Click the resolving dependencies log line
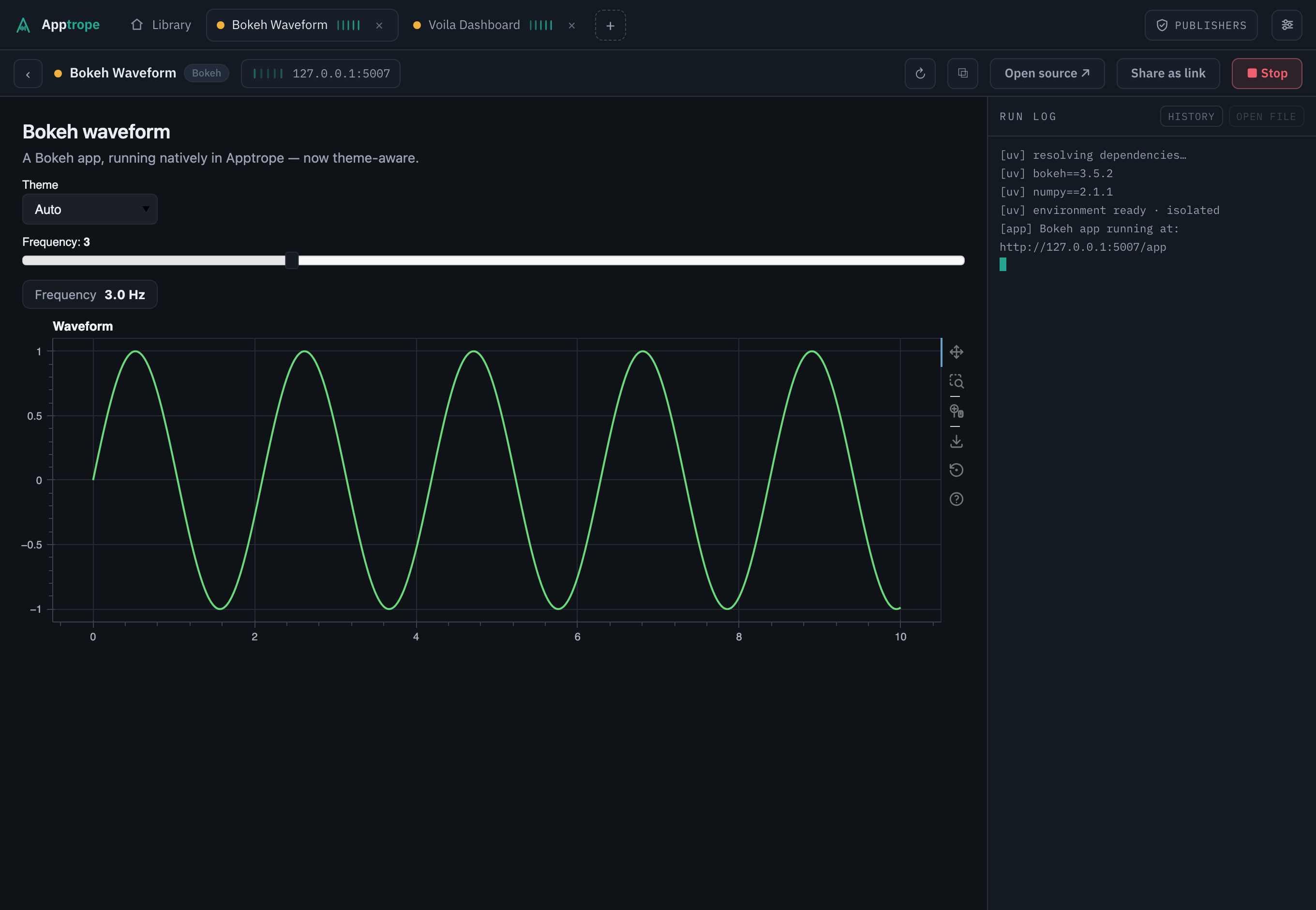Screen dimensions: 1316x910 tap(1093, 155)
